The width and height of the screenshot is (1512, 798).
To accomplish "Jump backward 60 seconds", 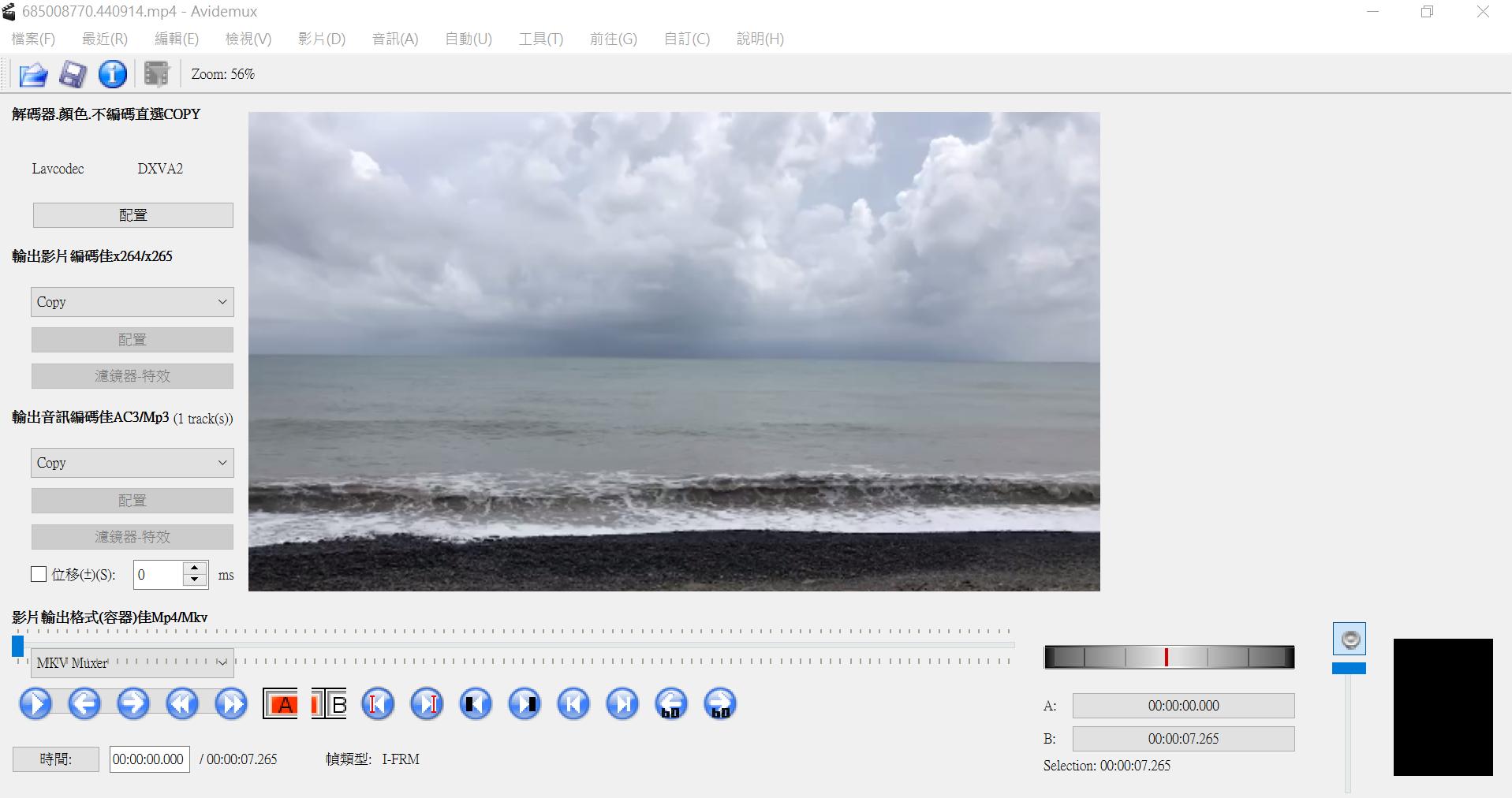I will tap(671, 703).
